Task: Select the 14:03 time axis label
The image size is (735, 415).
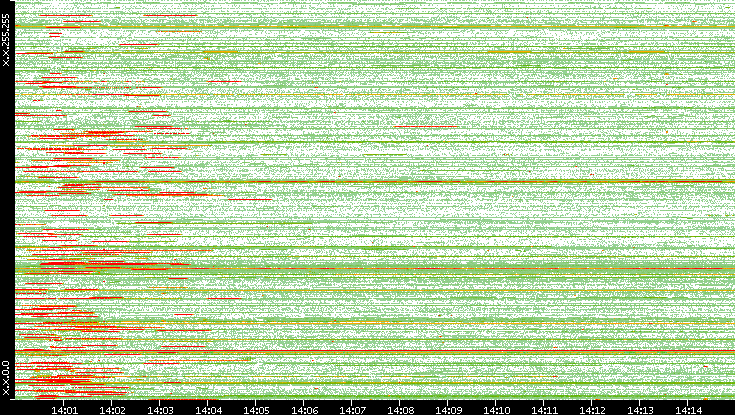Action: click(160, 409)
